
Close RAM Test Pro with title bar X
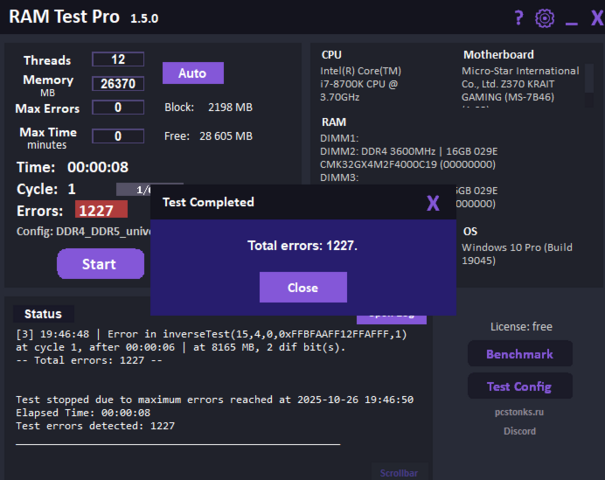(x=595, y=18)
